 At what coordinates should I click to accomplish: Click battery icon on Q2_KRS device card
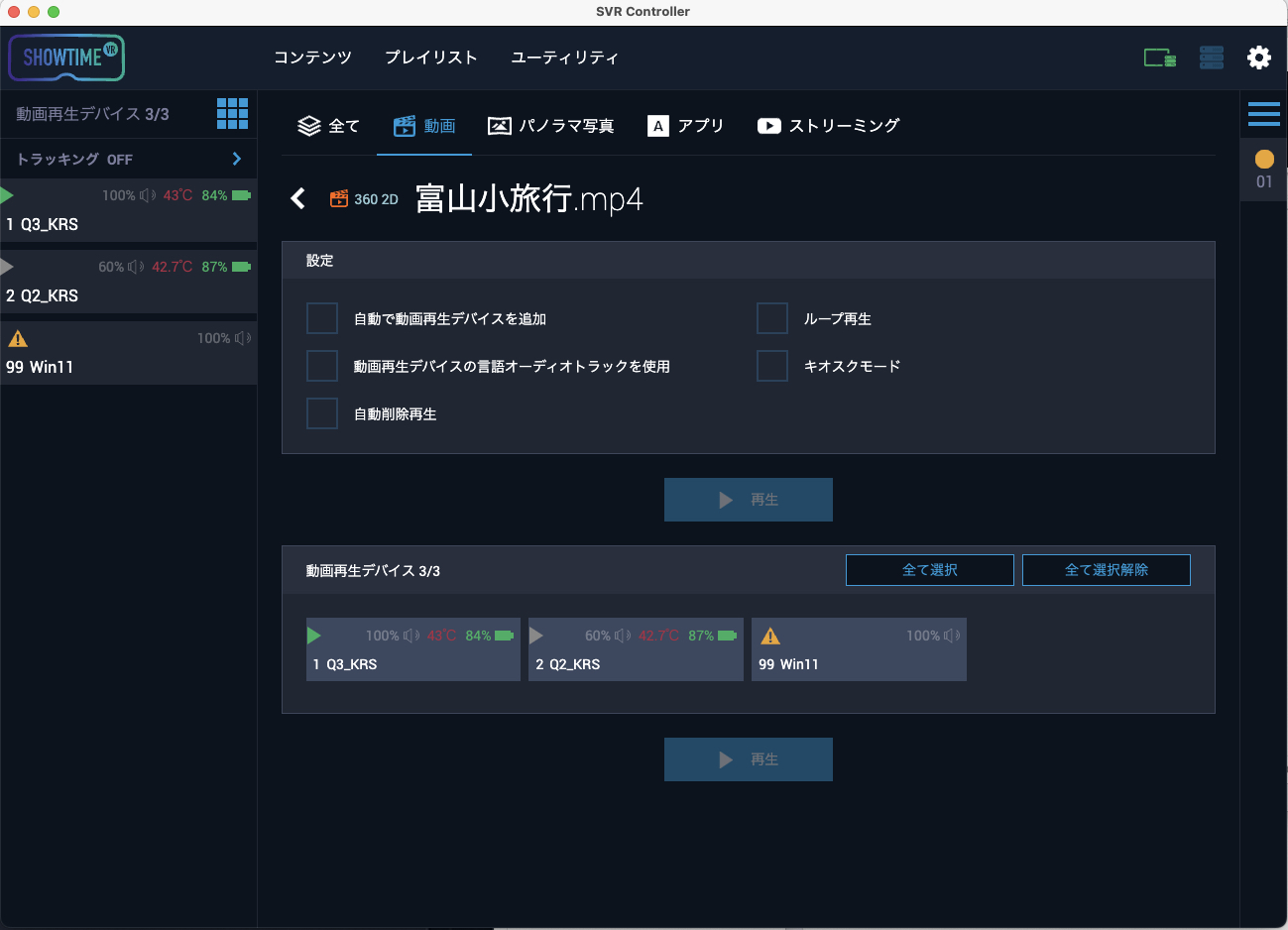[728, 636]
